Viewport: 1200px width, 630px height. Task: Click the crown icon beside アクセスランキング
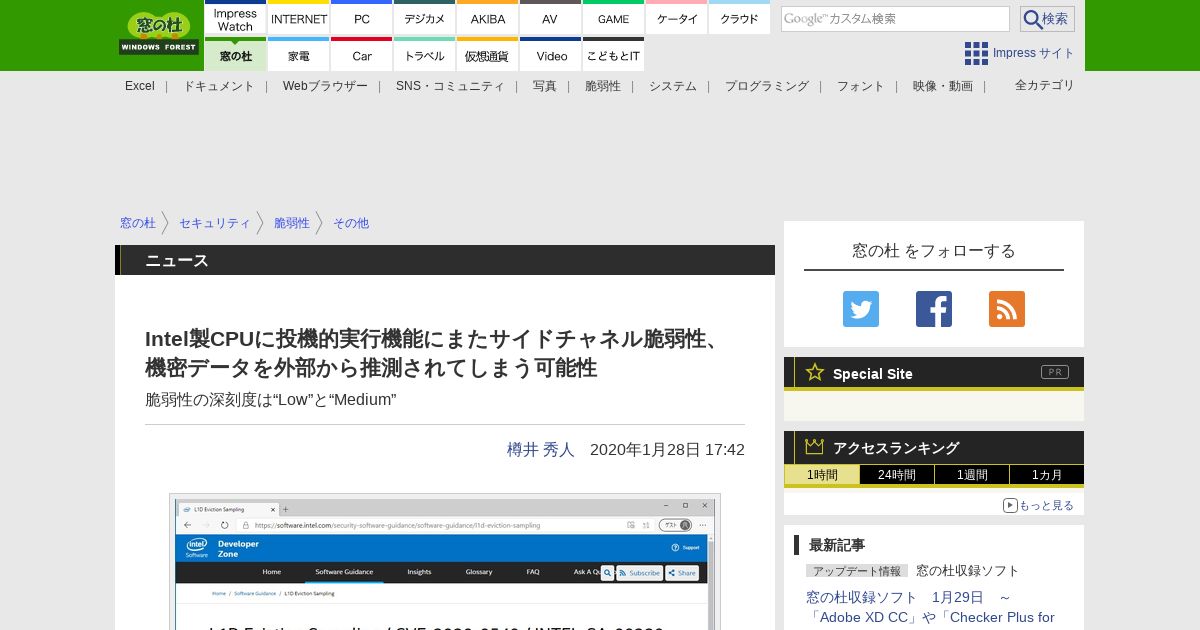tap(815, 446)
